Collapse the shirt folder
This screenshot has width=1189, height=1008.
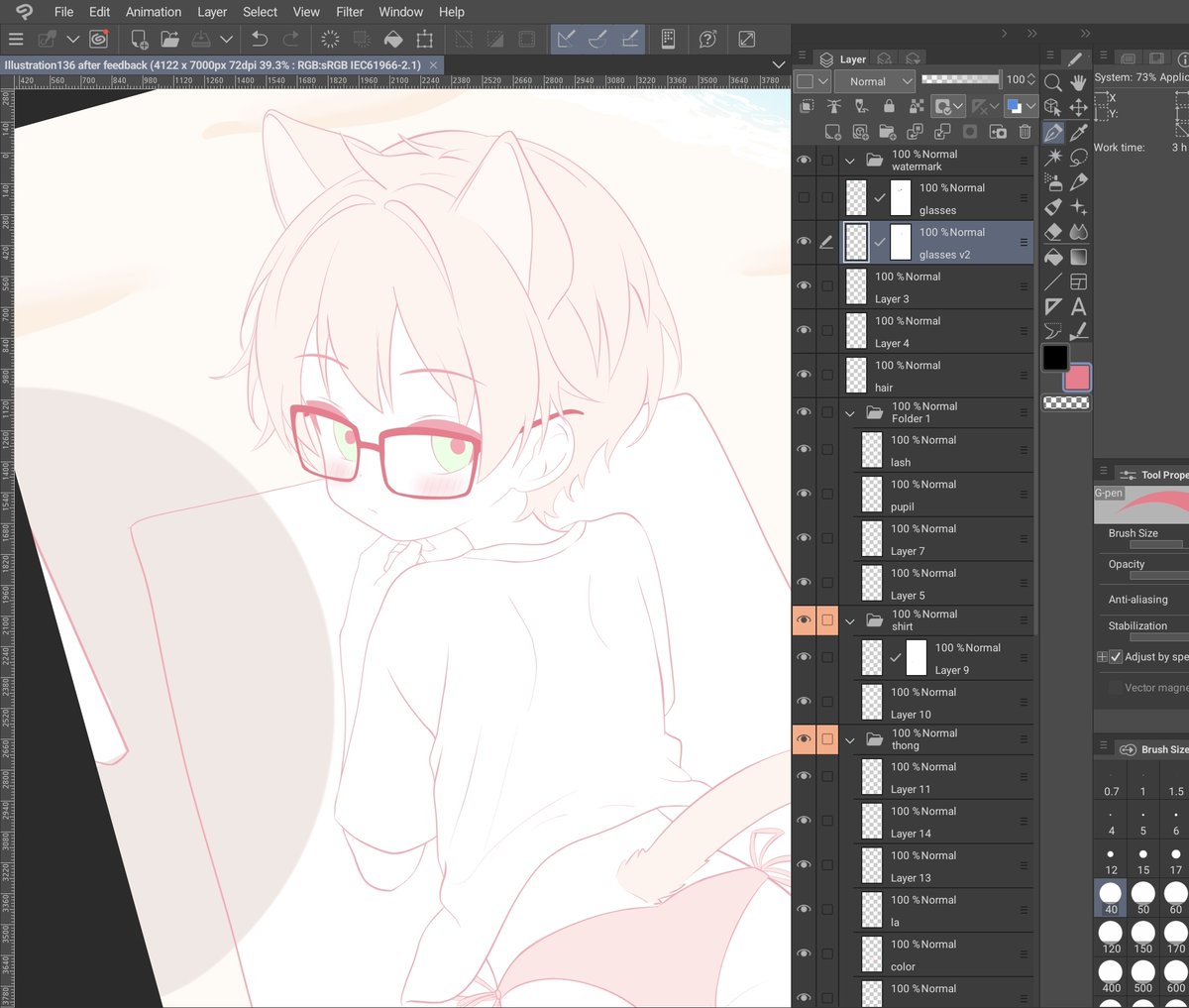click(850, 620)
